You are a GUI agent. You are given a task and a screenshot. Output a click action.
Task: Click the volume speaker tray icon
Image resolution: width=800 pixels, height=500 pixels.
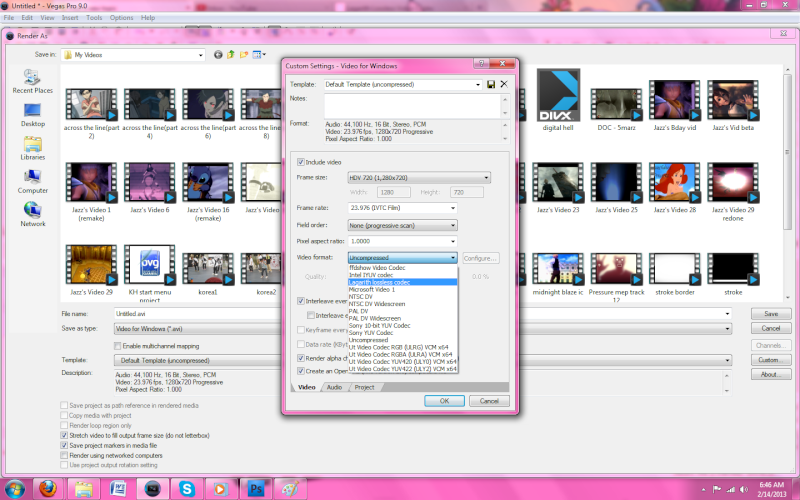[x=744, y=489]
